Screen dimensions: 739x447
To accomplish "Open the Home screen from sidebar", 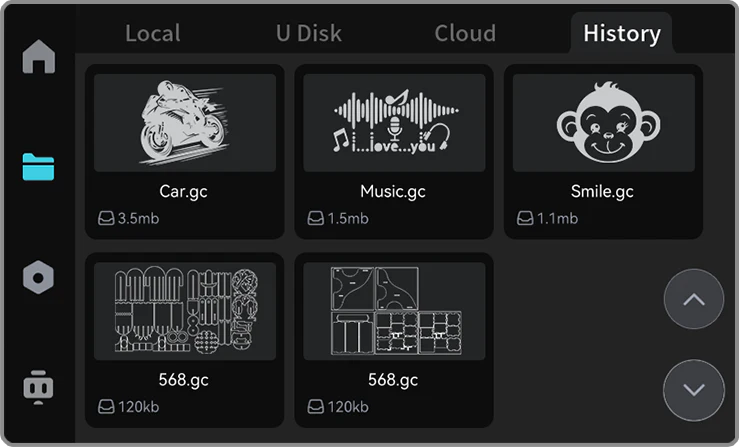I will click(x=39, y=57).
